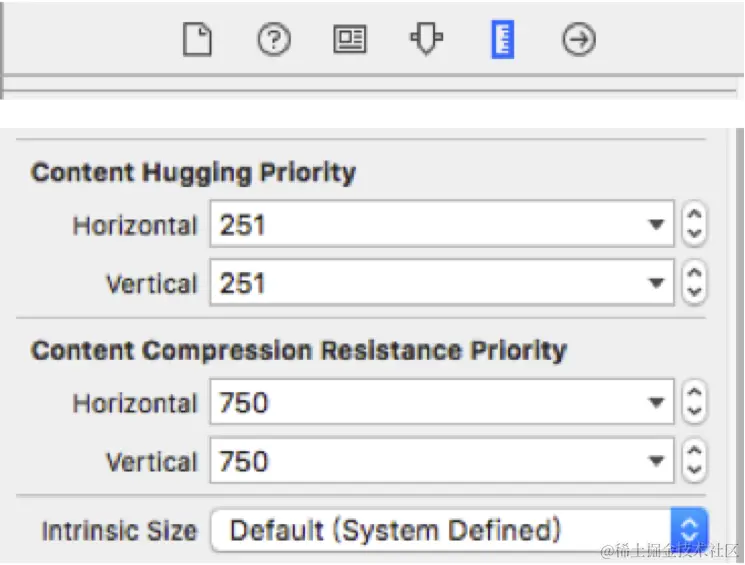The image size is (745, 565).
Task: Switch to the Attributes inspector
Action: (426, 40)
